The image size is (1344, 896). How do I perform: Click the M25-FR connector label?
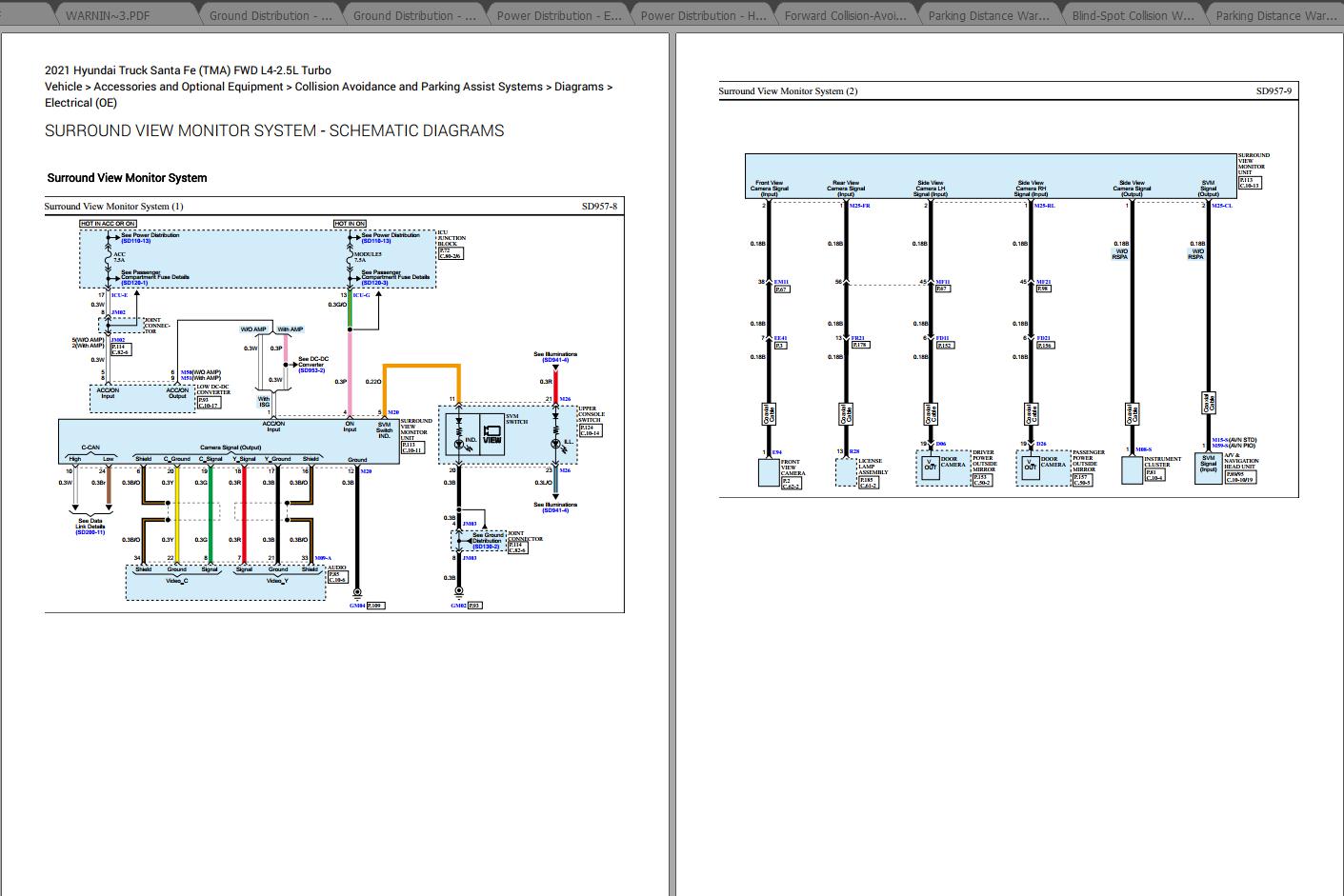(x=859, y=206)
